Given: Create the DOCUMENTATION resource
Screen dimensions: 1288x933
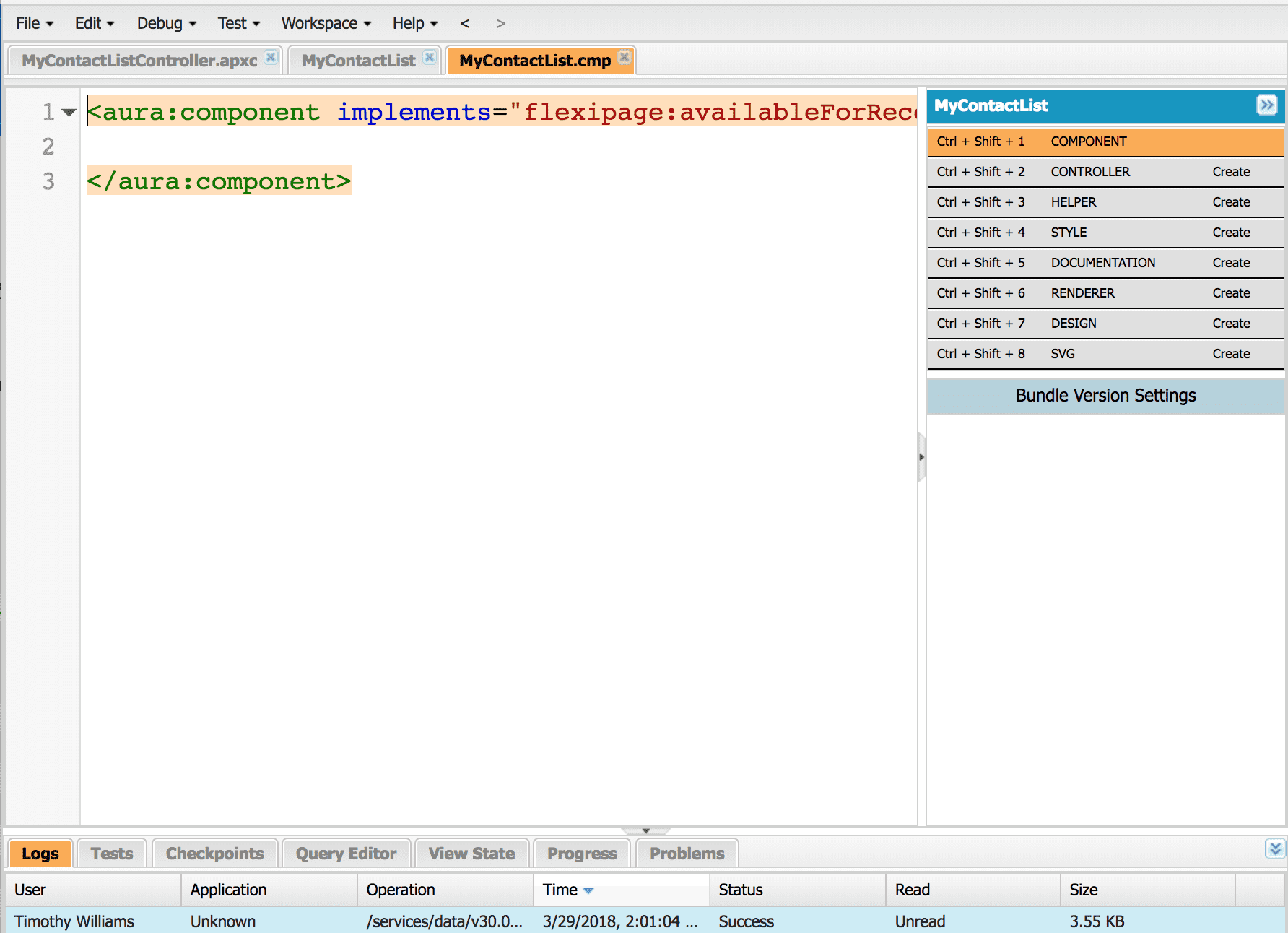Looking at the screenshot, I should click(1231, 263).
